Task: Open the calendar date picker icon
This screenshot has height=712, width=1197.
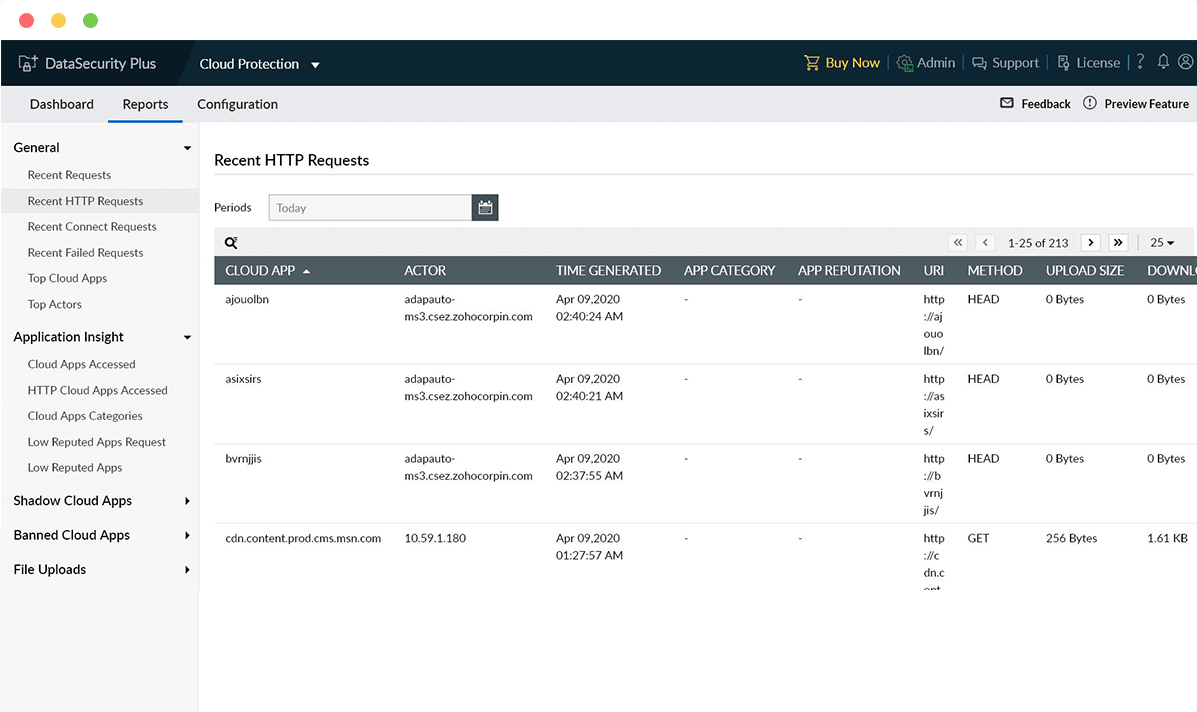Action: tap(485, 208)
